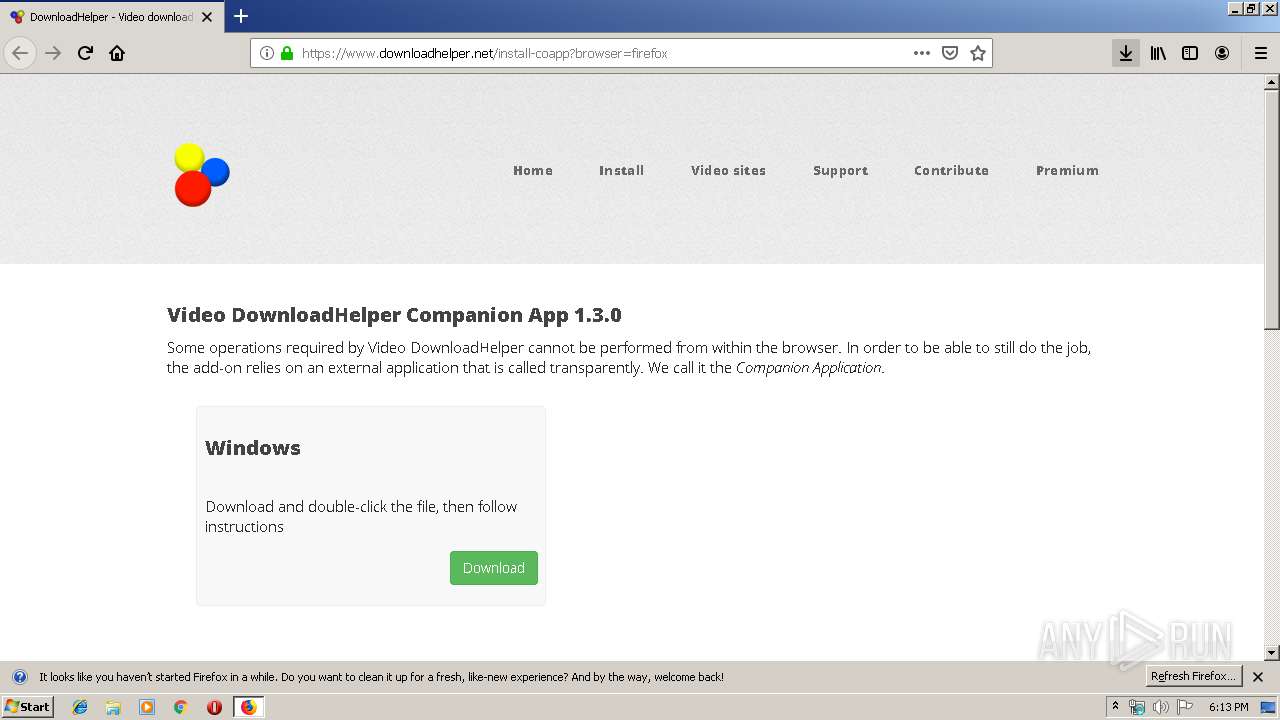Open the Downloads panel arrow icon
1280x720 pixels.
(1126, 53)
